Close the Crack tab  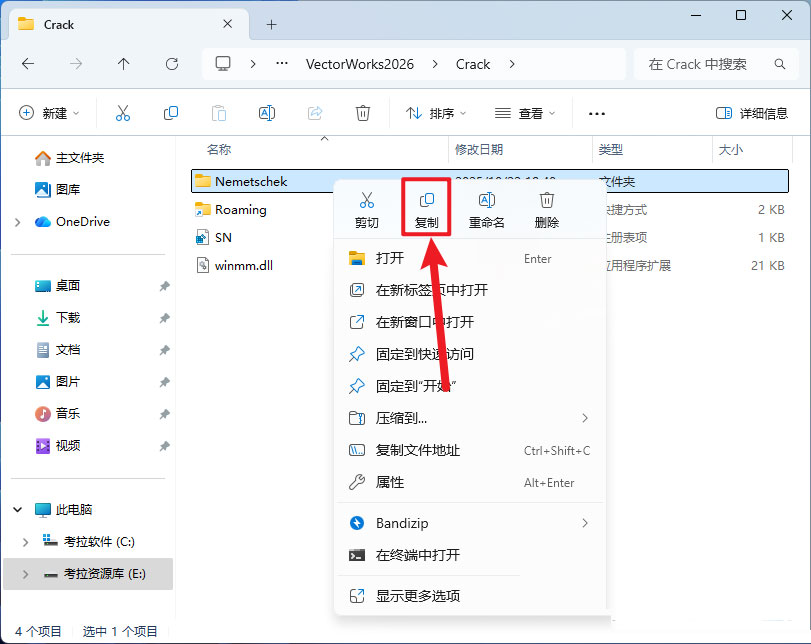point(228,24)
